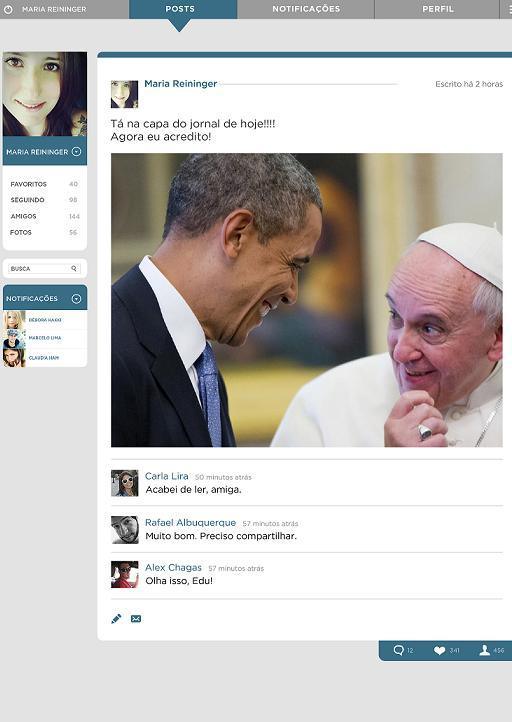Collapse the Notificações panel chevron
Viewport: 512px width, 722px height.
point(76,298)
